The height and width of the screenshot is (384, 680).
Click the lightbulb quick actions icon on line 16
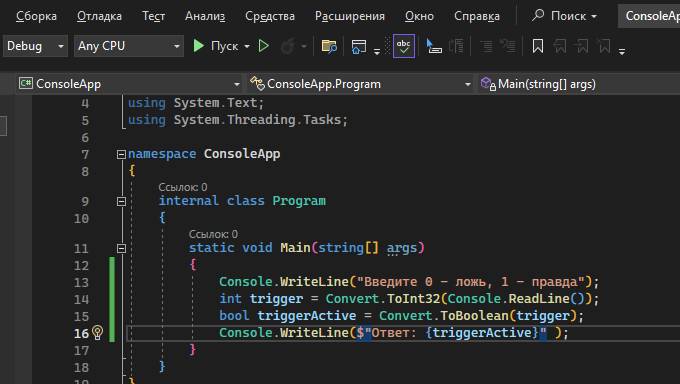coord(98,333)
